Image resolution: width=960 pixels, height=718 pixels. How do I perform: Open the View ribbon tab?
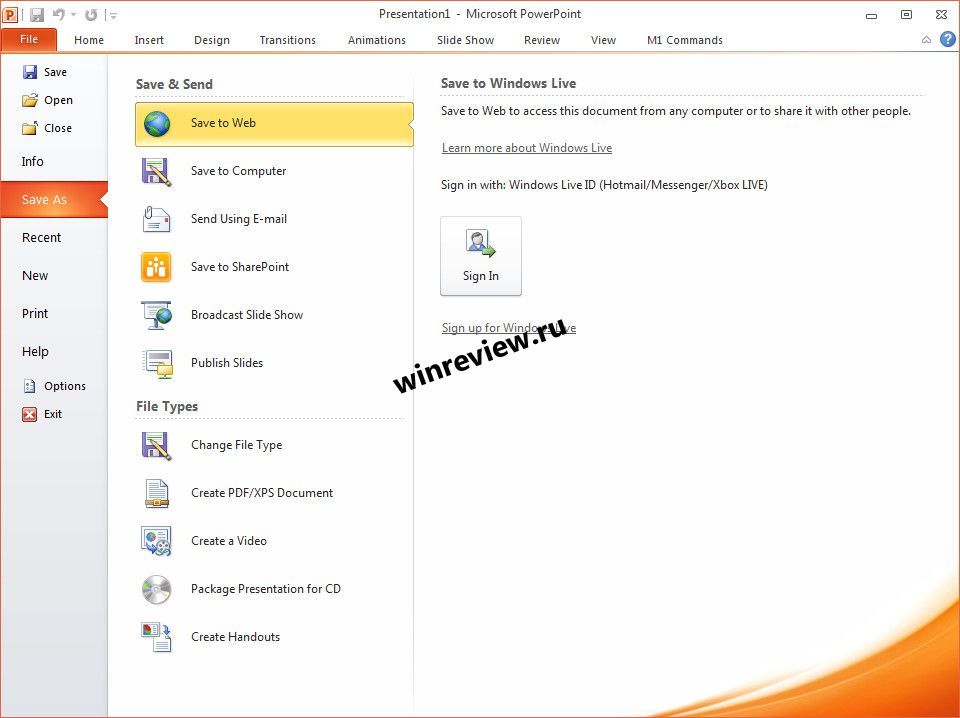(x=603, y=40)
